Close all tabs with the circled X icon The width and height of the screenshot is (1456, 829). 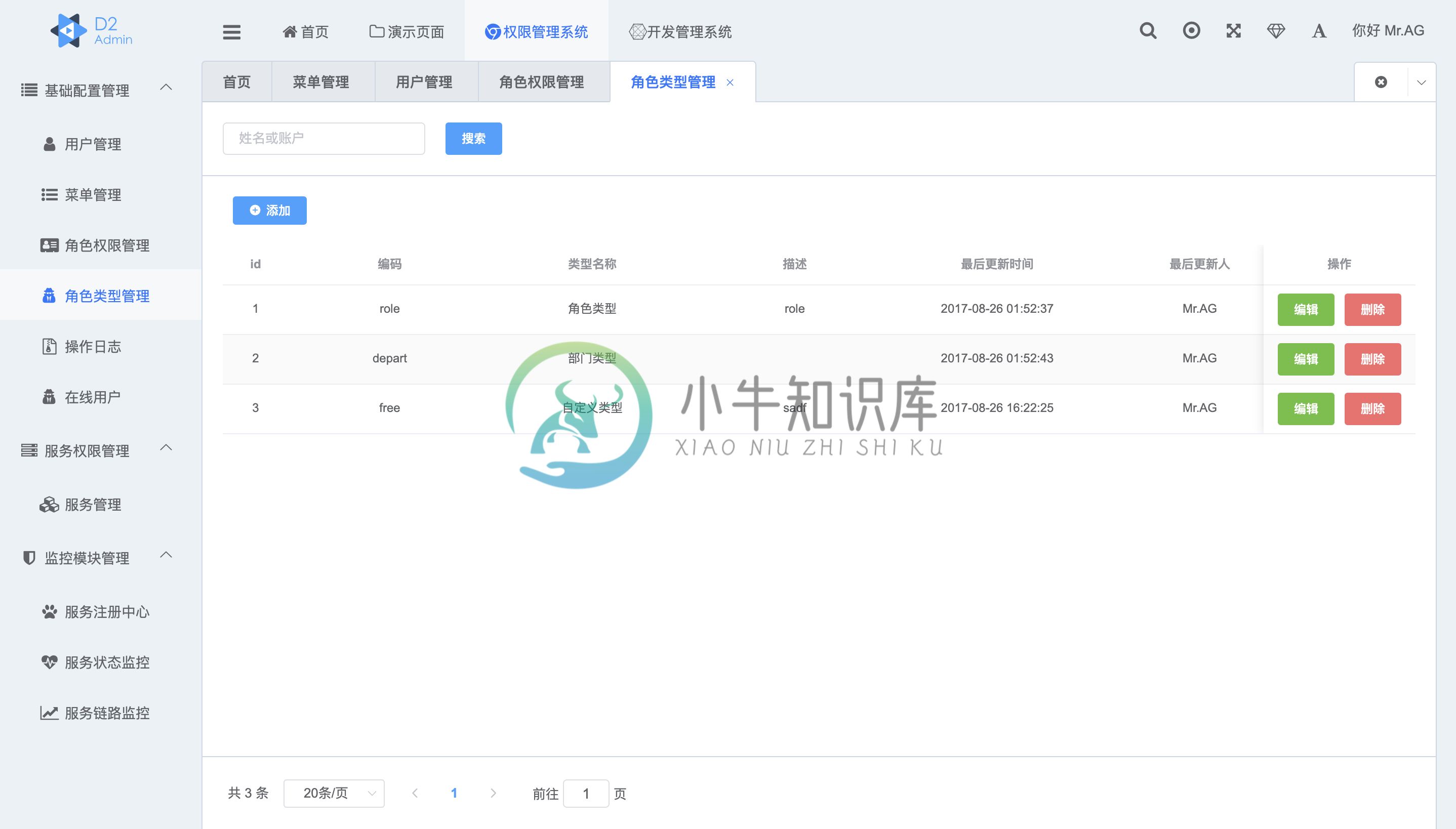[1381, 82]
